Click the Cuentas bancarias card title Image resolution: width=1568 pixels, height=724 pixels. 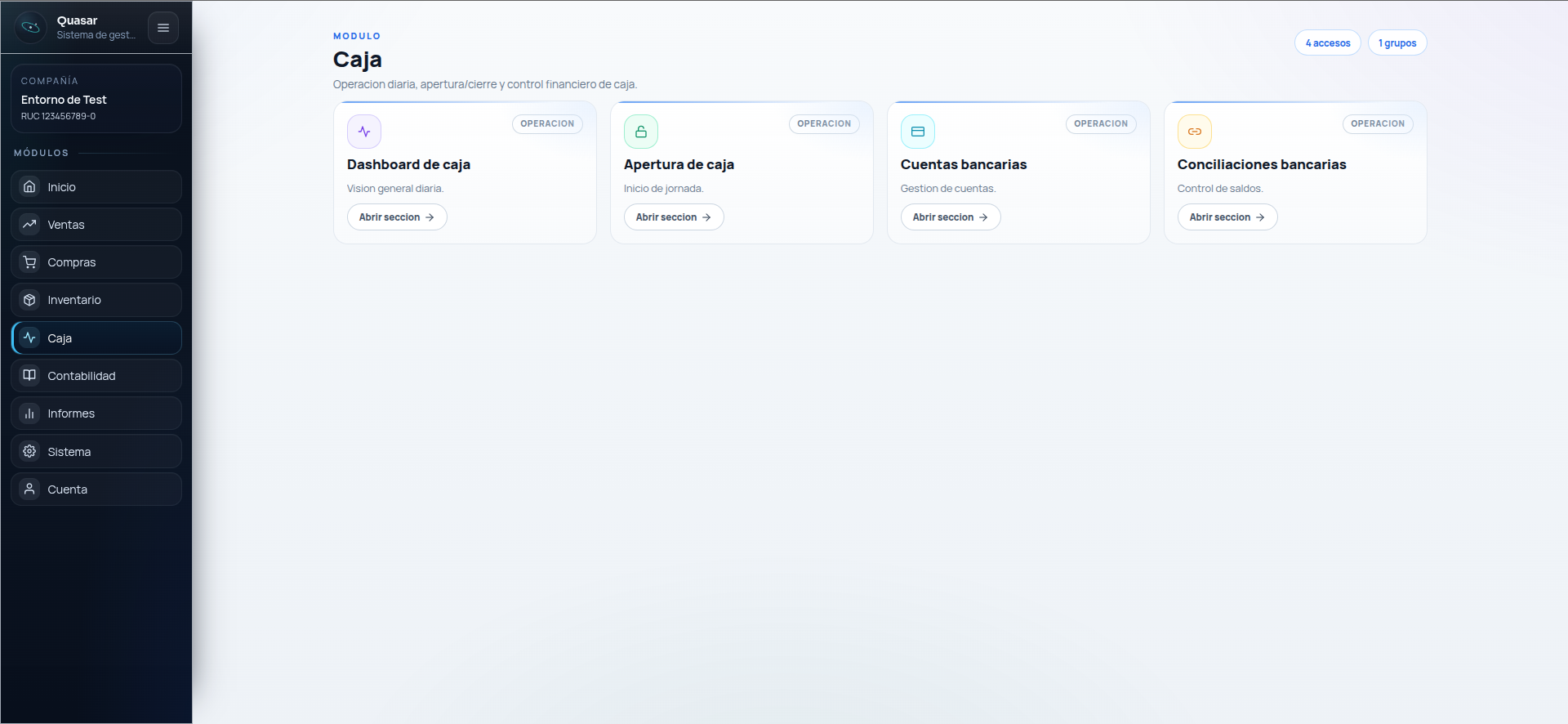[x=964, y=164]
